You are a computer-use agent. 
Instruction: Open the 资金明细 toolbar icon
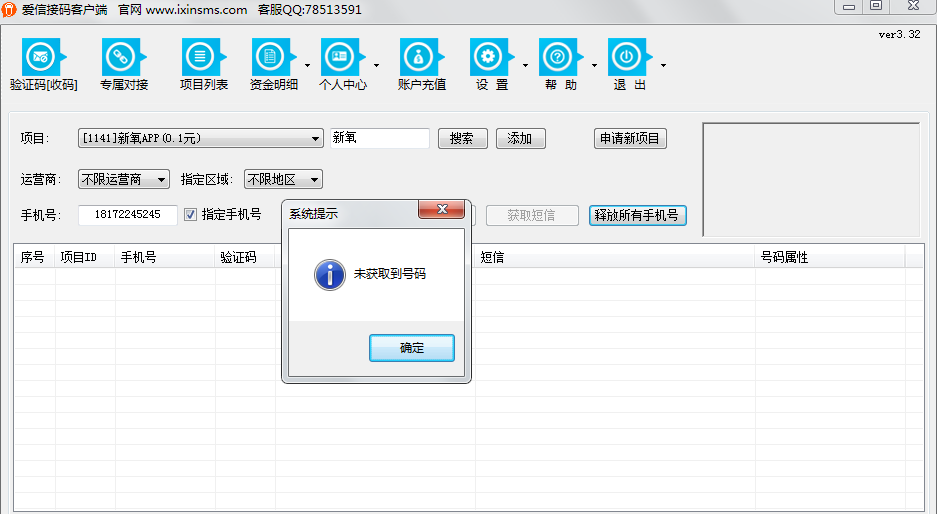point(274,57)
